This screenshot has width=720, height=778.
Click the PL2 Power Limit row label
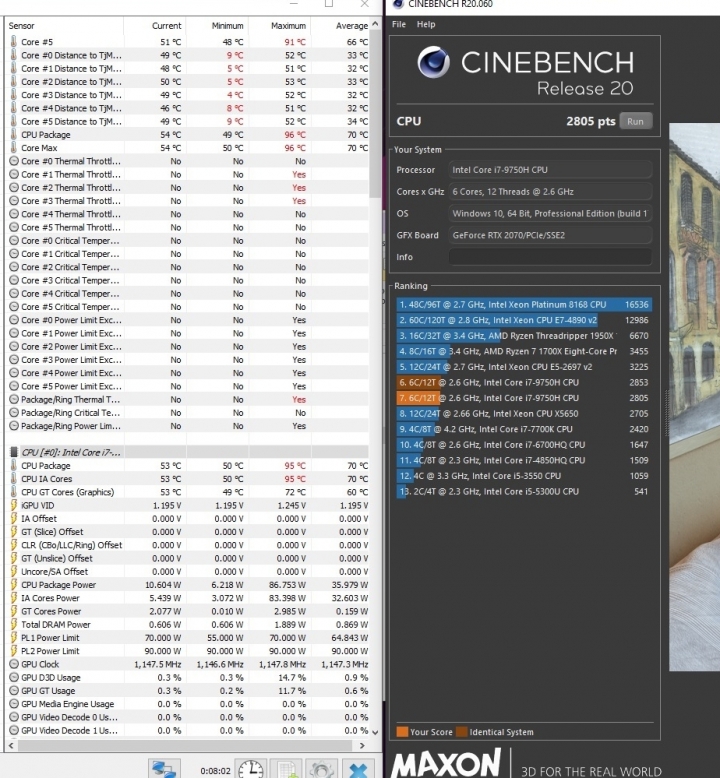(x=50, y=651)
